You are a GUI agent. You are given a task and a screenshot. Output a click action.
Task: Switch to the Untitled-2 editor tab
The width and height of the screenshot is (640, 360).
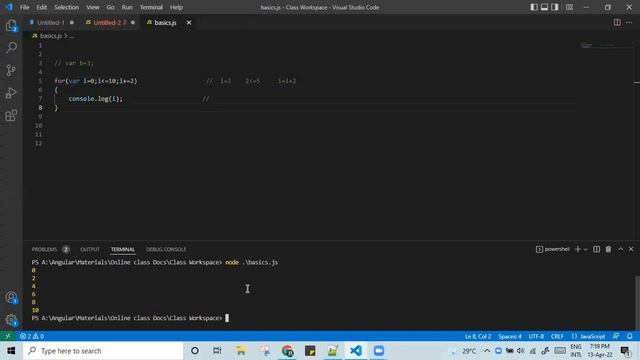pyautogui.click(x=110, y=22)
